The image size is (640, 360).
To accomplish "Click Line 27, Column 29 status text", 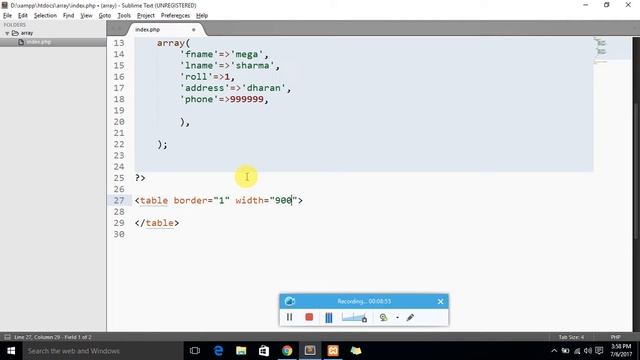I will click(53, 337).
